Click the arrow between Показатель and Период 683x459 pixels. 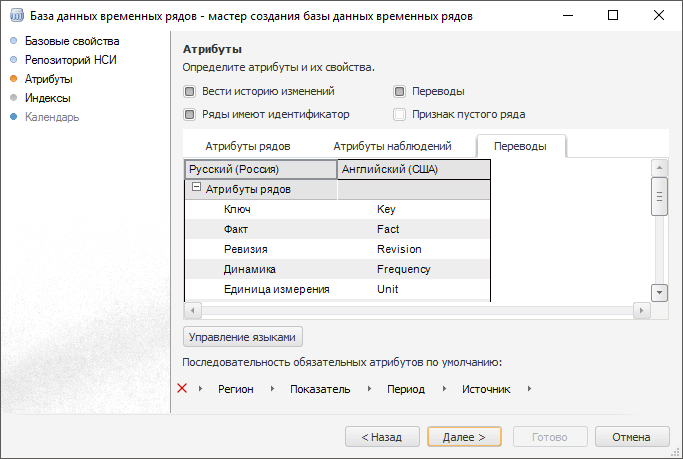coord(369,389)
